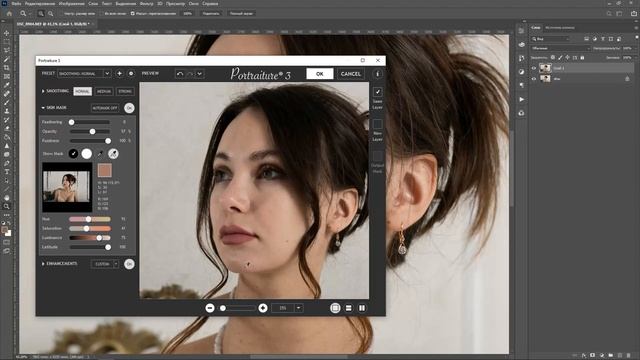
Task: Expand the Enhancements section
Action: point(43,264)
